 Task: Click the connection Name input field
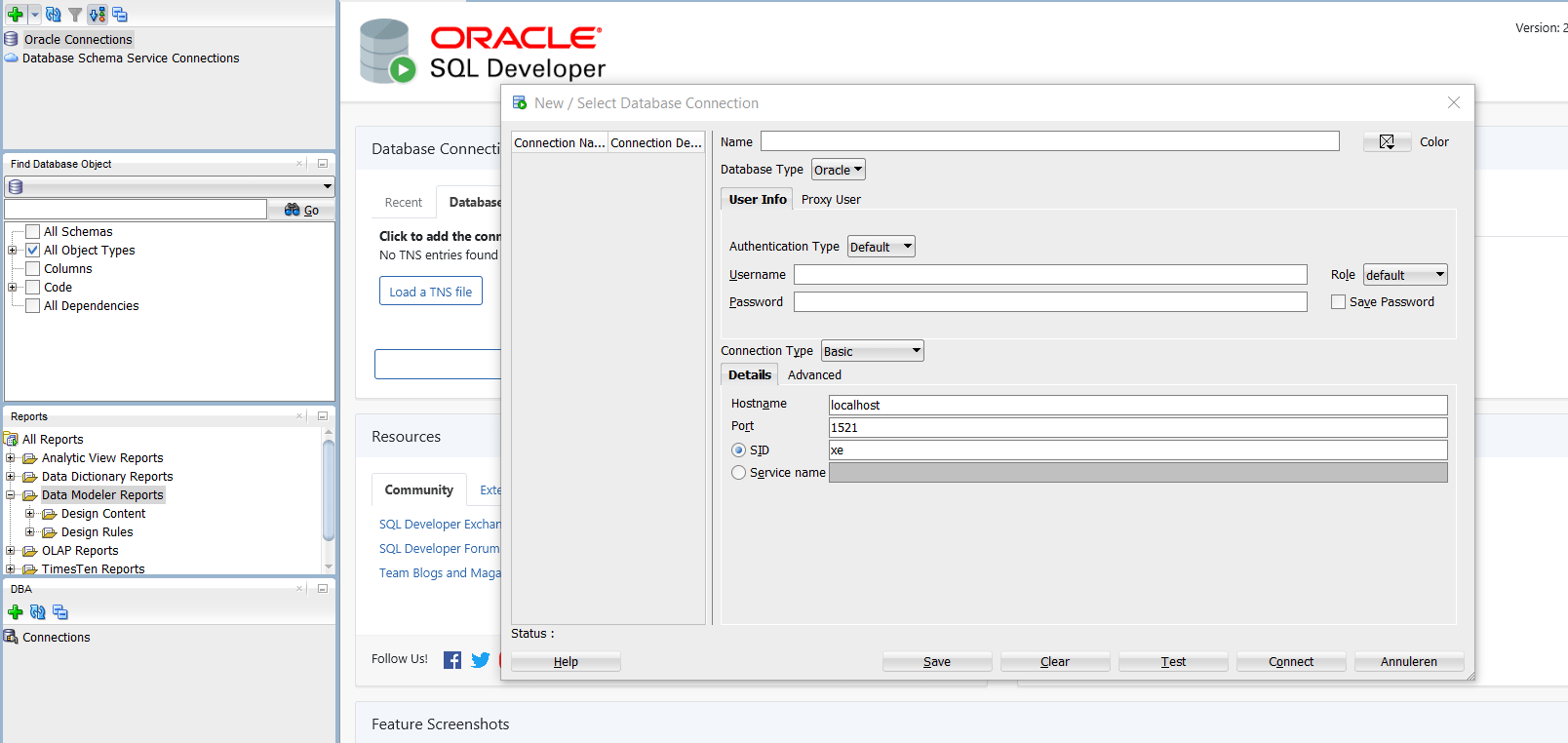pos(1050,141)
